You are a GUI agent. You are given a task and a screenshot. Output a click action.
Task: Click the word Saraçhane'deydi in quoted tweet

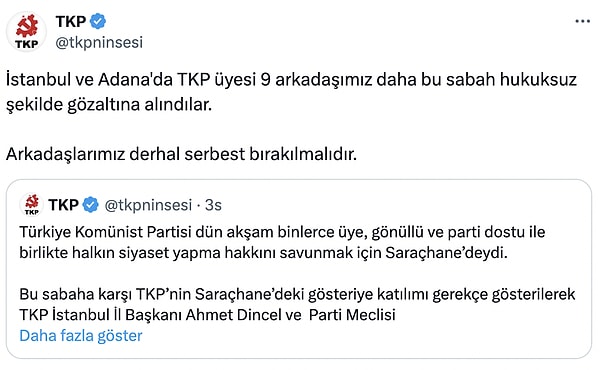point(446,253)
